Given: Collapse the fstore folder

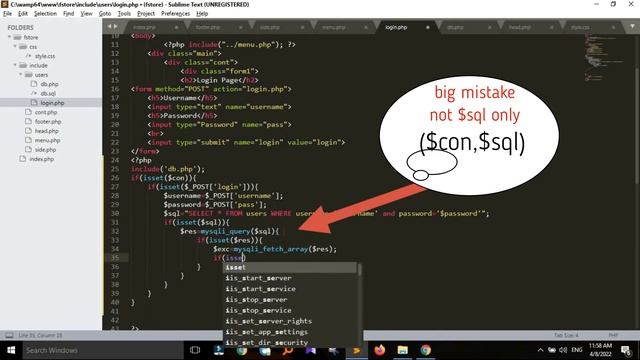Looking at the screenshot, I should pyautogui.click(x=9, y=37).
